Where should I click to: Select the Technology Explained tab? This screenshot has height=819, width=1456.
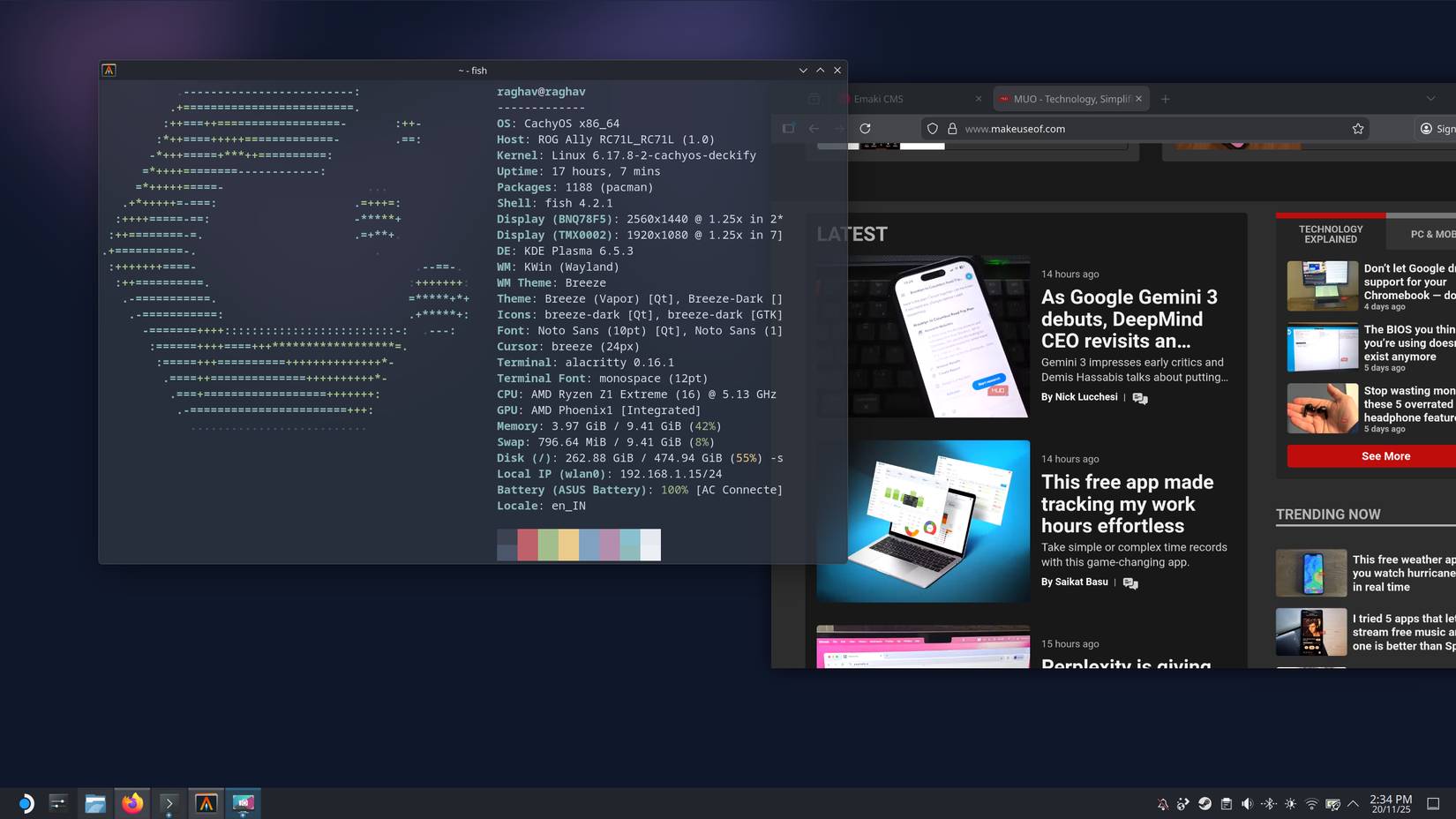(1330, 233)
